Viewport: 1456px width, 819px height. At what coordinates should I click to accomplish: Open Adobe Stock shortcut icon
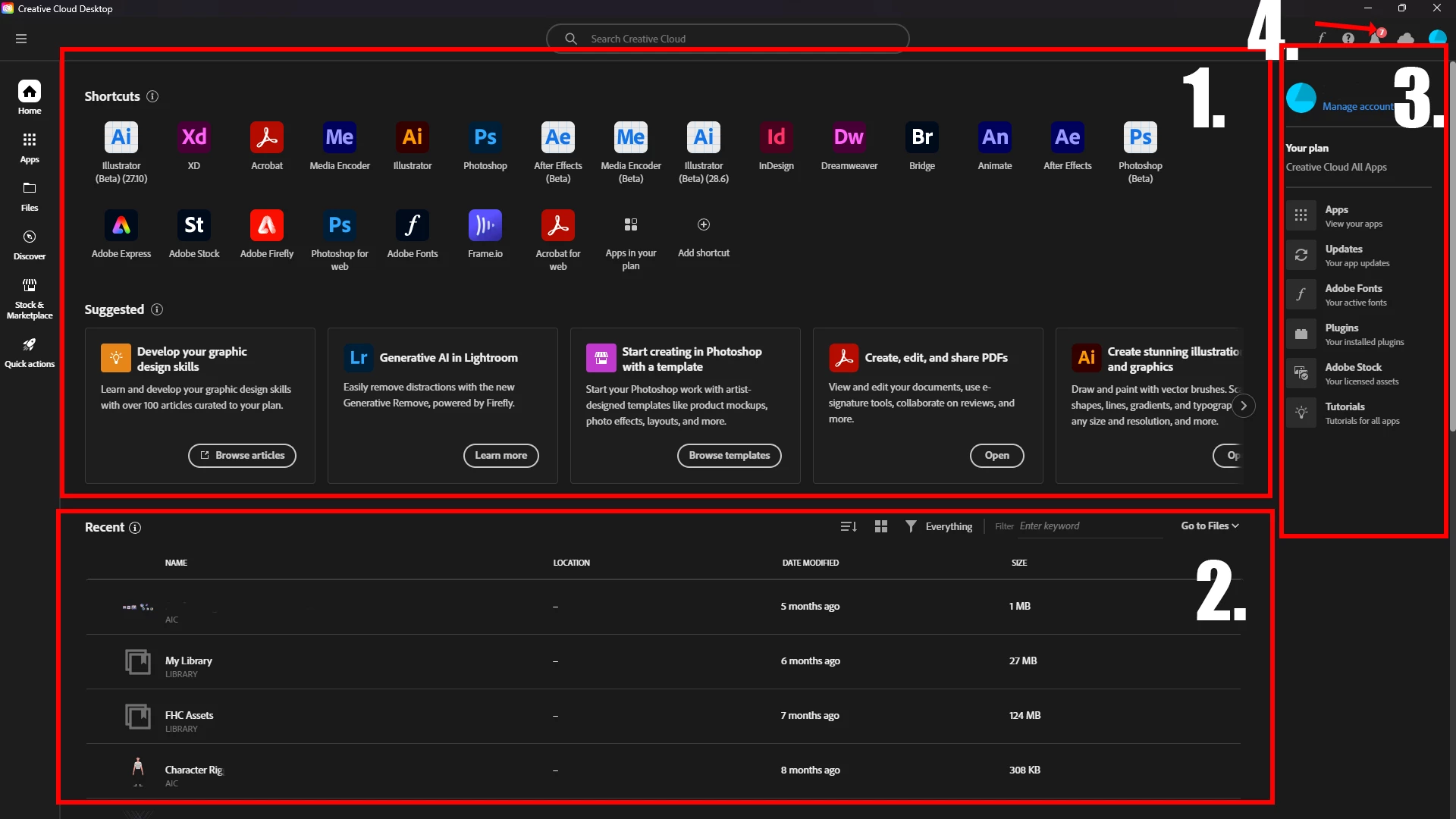tap(194, 225)
